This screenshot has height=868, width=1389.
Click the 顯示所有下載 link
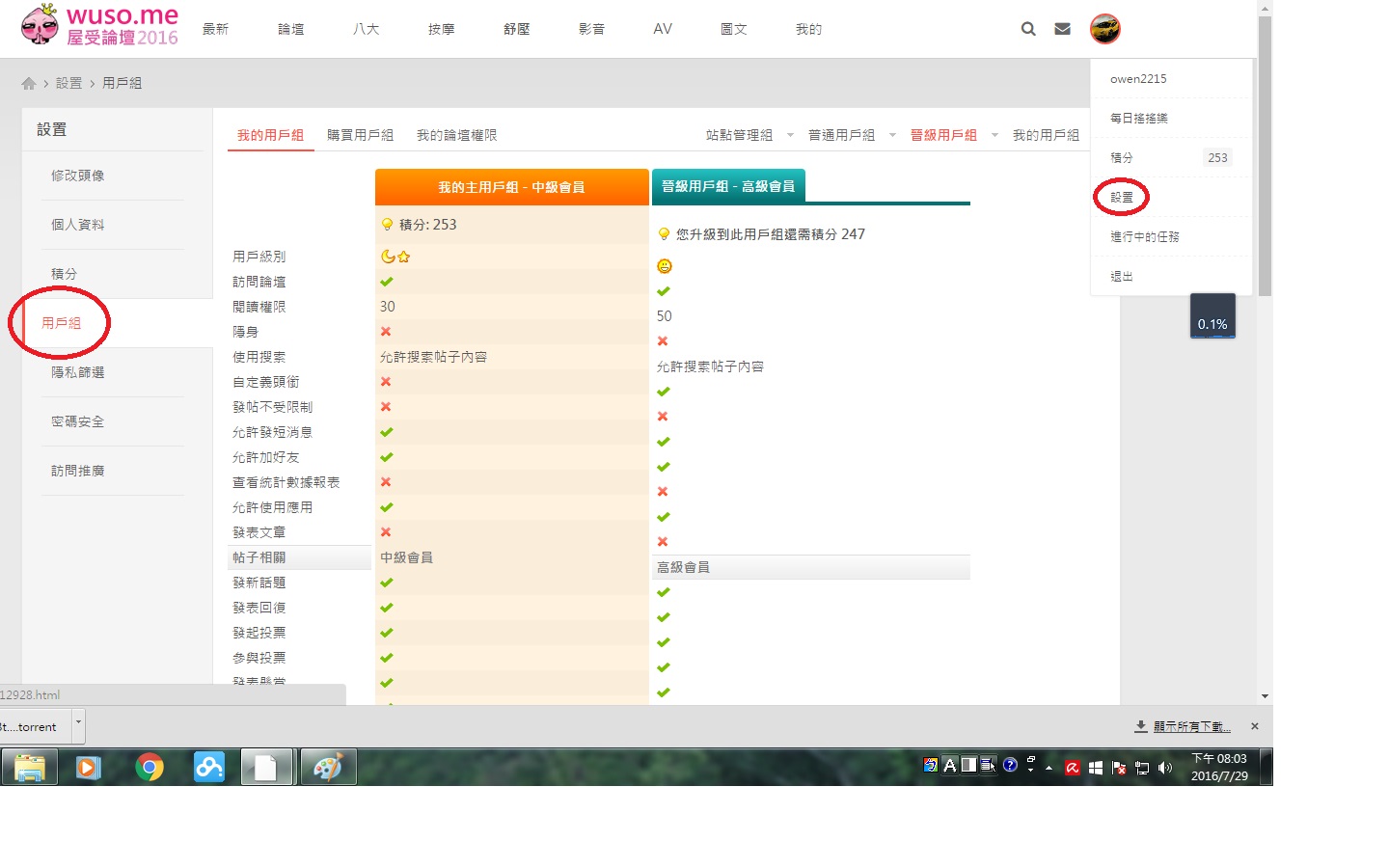(1191, 726)
